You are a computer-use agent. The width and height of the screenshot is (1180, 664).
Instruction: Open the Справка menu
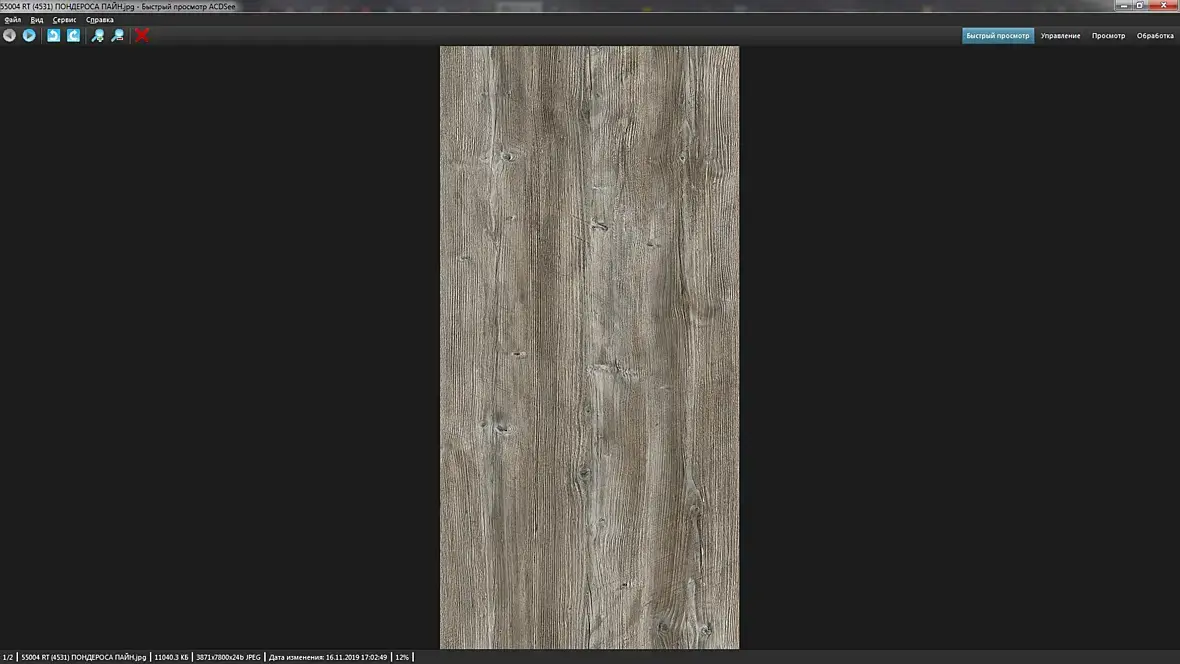point(100,20)
